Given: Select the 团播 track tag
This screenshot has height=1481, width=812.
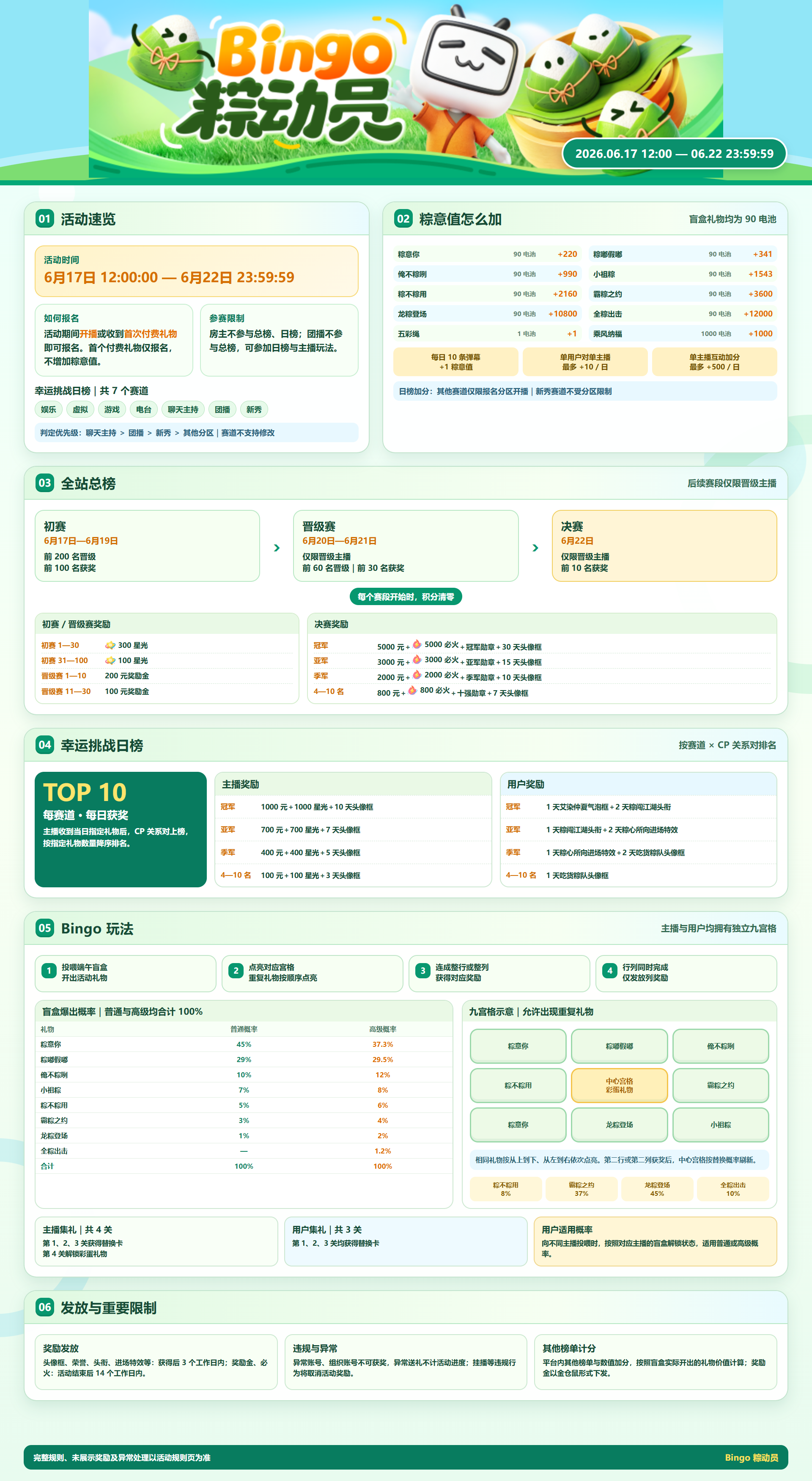Looking at the screenshot, I should click(x=222, y=409).
